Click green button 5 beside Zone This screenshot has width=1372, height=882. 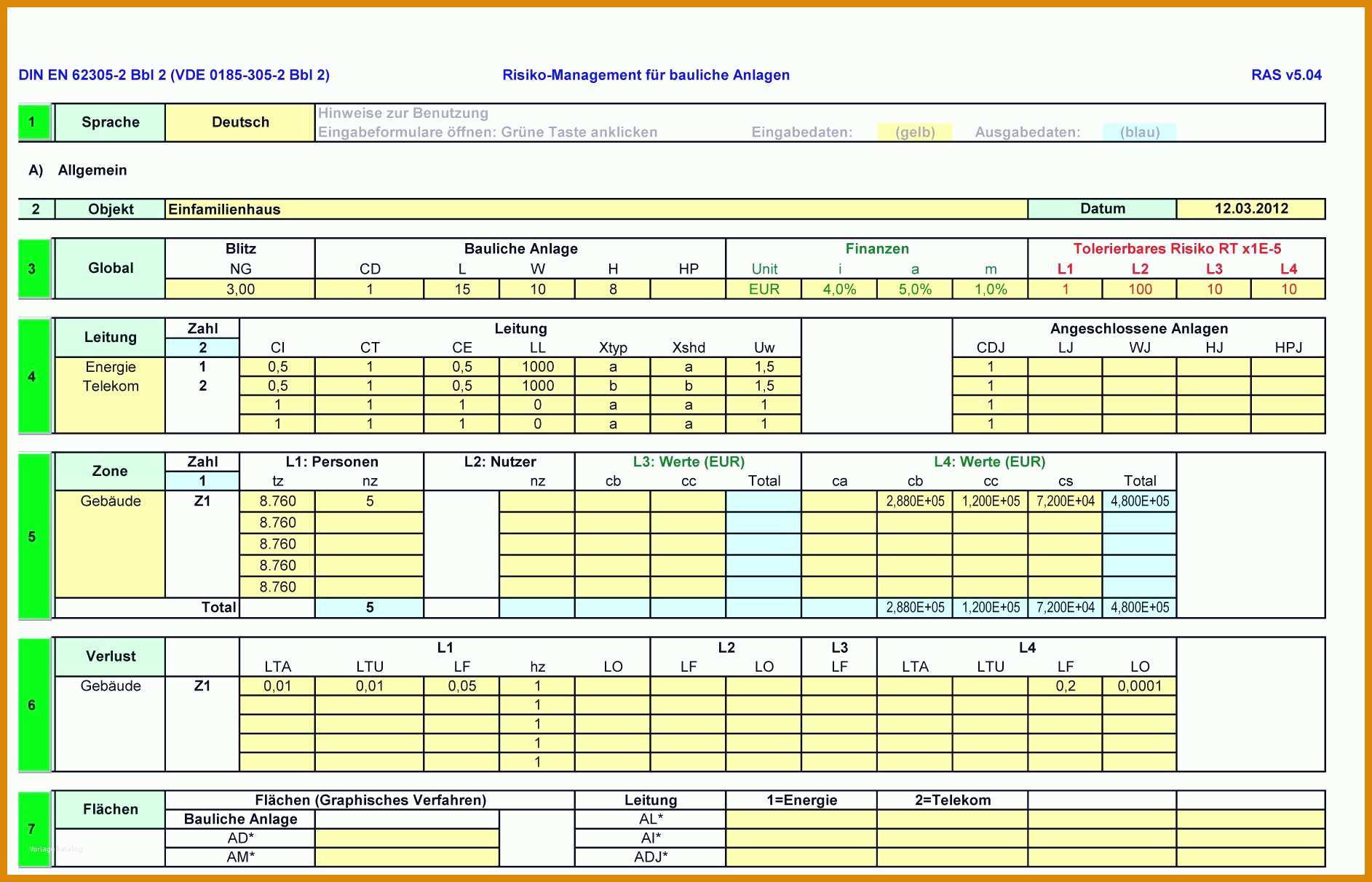(x=33, y=536)
